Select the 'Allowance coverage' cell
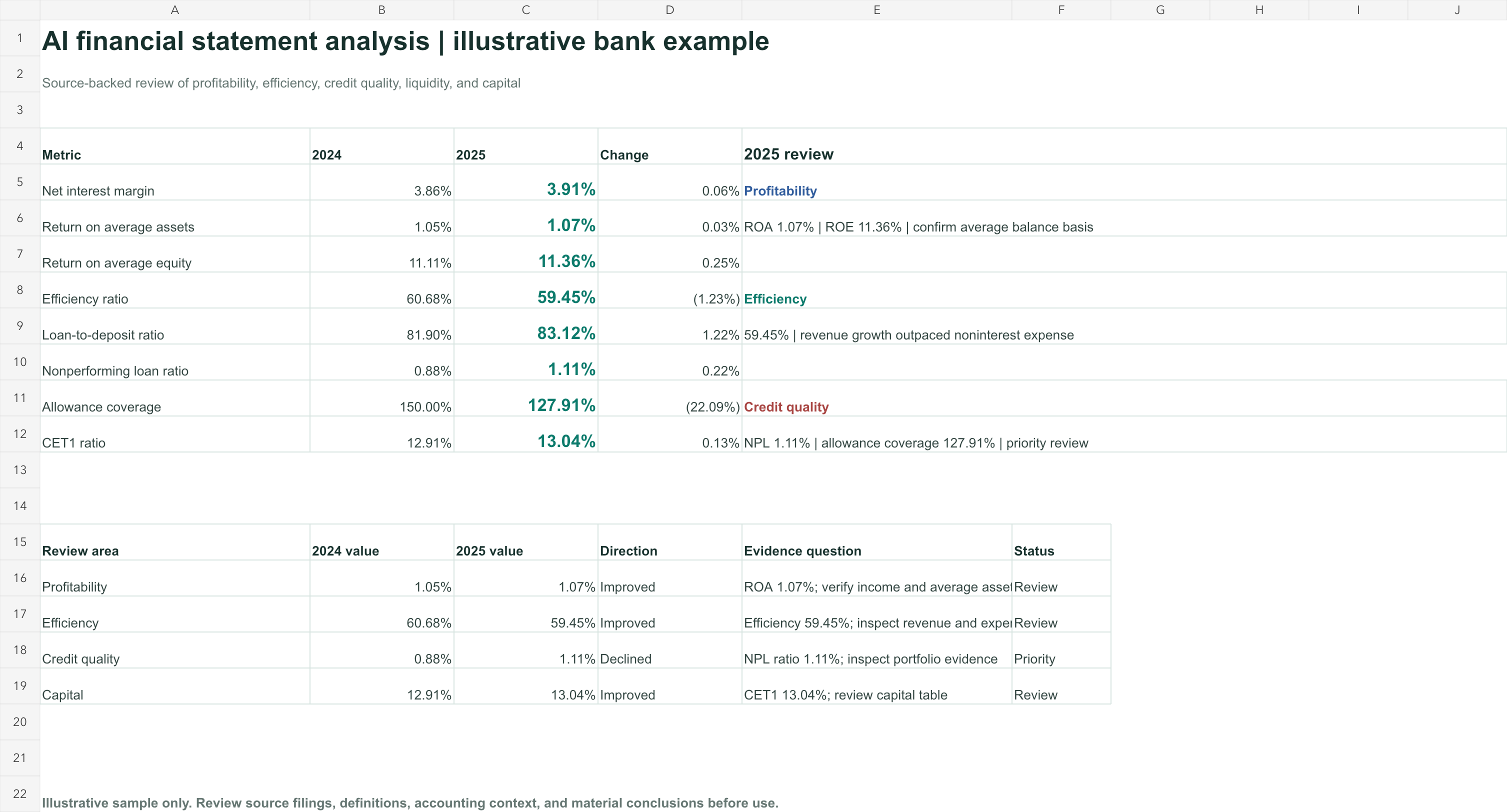Image resolution: width=1507 pixels, height=812 pixels. [x=175, y=398]
